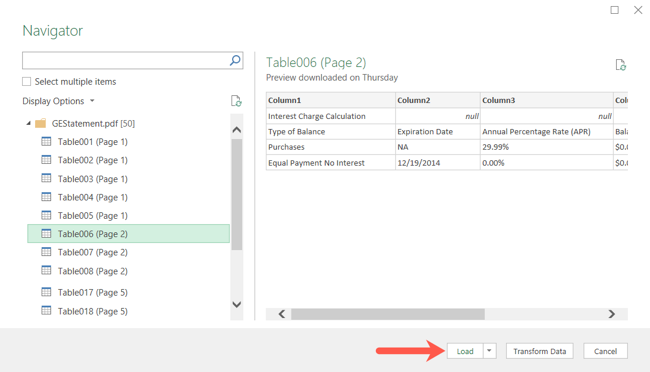
Task: Open the Display Options dropdown
Action: point(58,101)
